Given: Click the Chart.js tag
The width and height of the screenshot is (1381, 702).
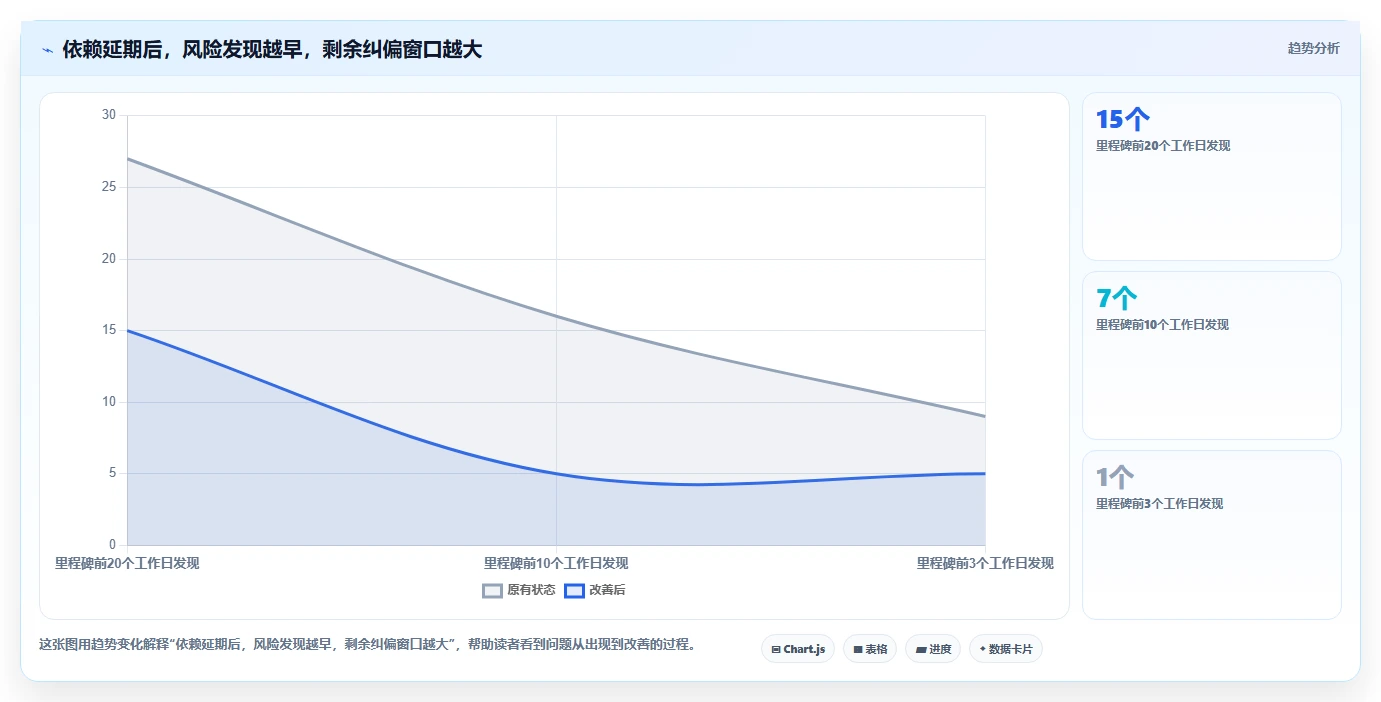Looking at the screenshot, I should (798, 649).
